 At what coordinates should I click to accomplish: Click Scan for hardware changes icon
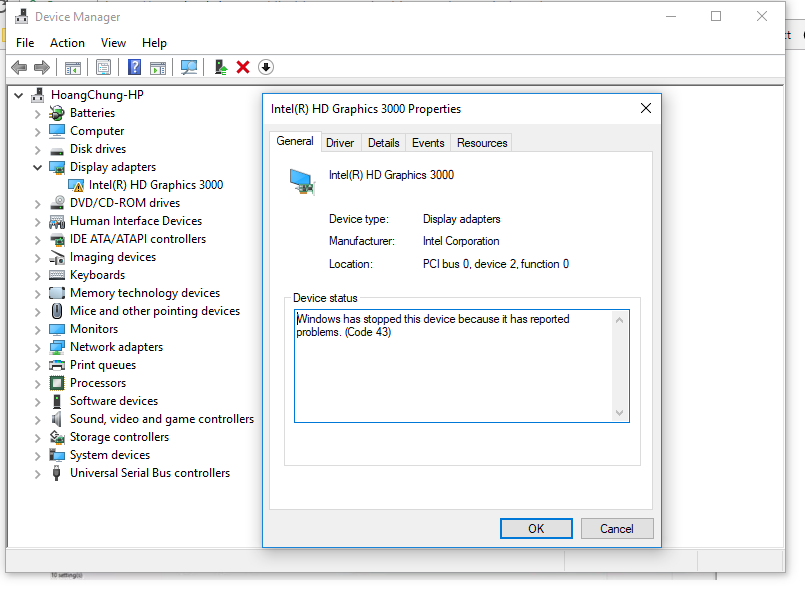pyautogui.click(x=189, y=67)
